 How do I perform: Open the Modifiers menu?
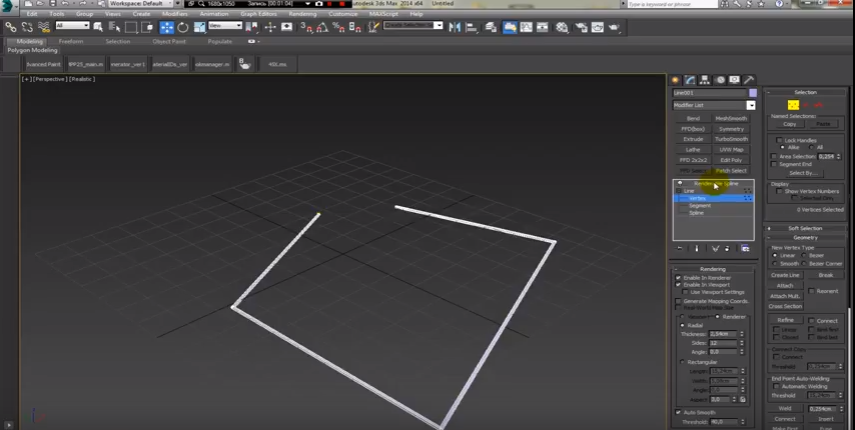(x=175, y=14)
